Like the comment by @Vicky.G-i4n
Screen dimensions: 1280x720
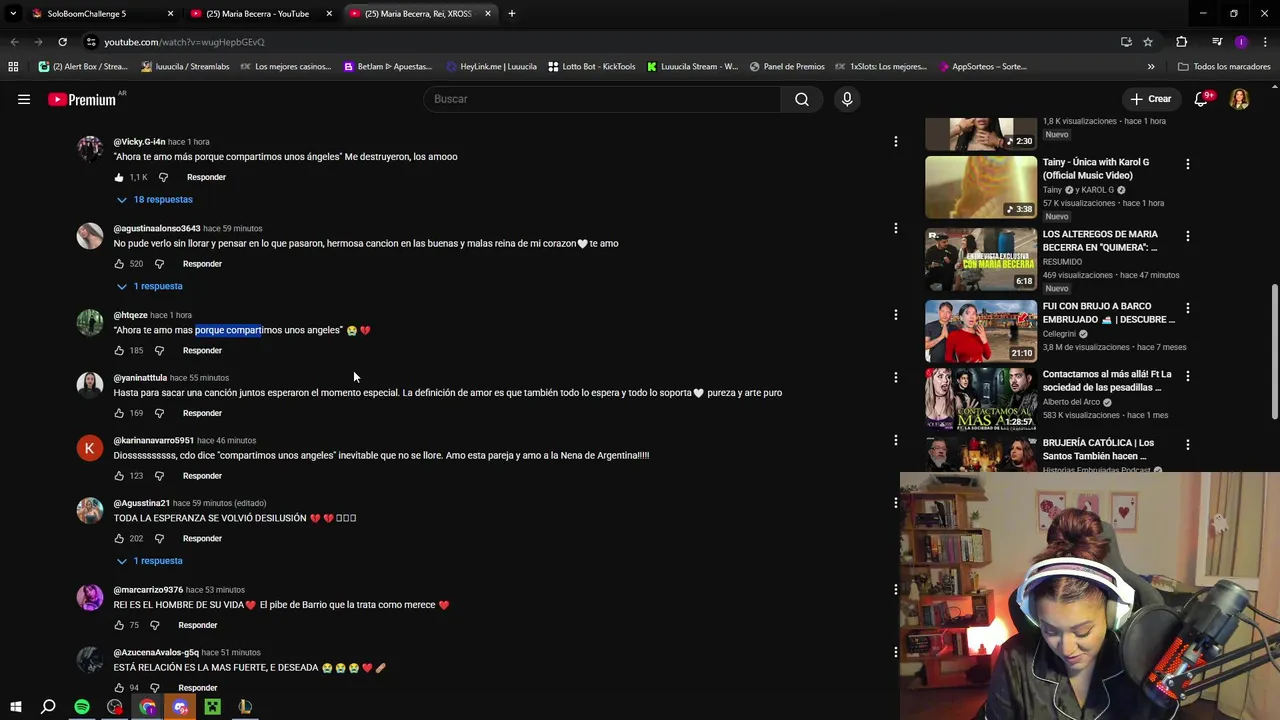(x=119, y=177)
